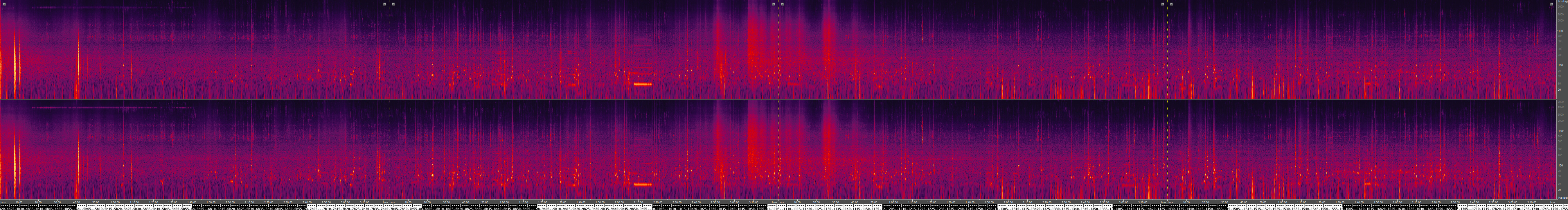Image resolution: width=1568 pixels, height=210 pixels.
Task: Click the first clip's fade-out handle
Action: click(x=384, y=4)
